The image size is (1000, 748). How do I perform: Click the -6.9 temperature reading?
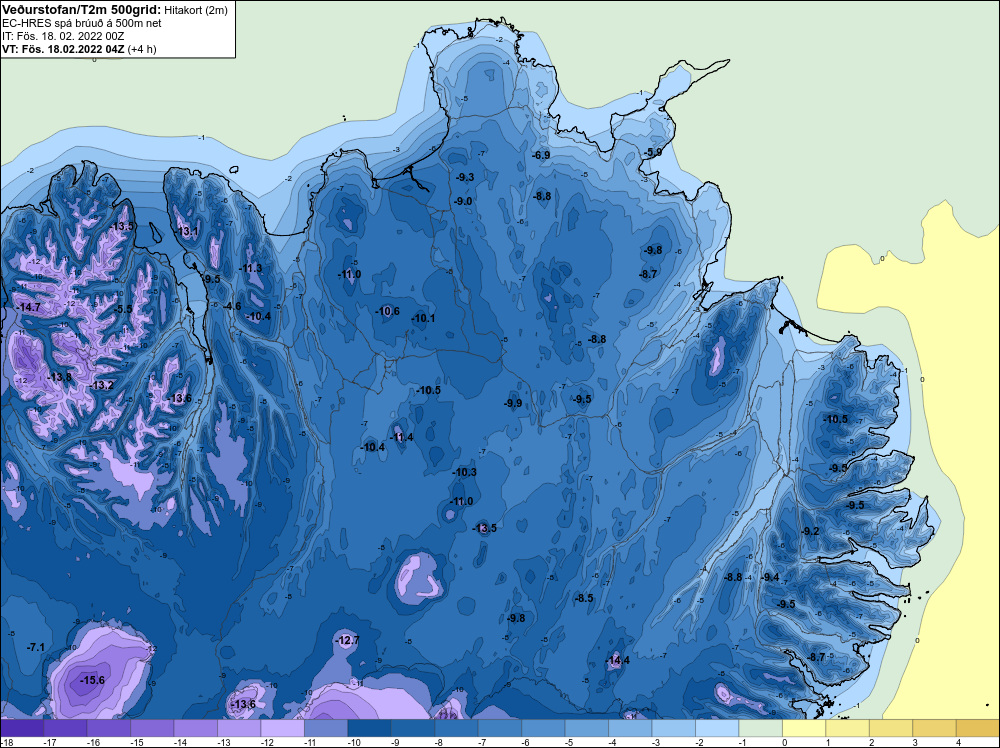[x=541, y=155]
